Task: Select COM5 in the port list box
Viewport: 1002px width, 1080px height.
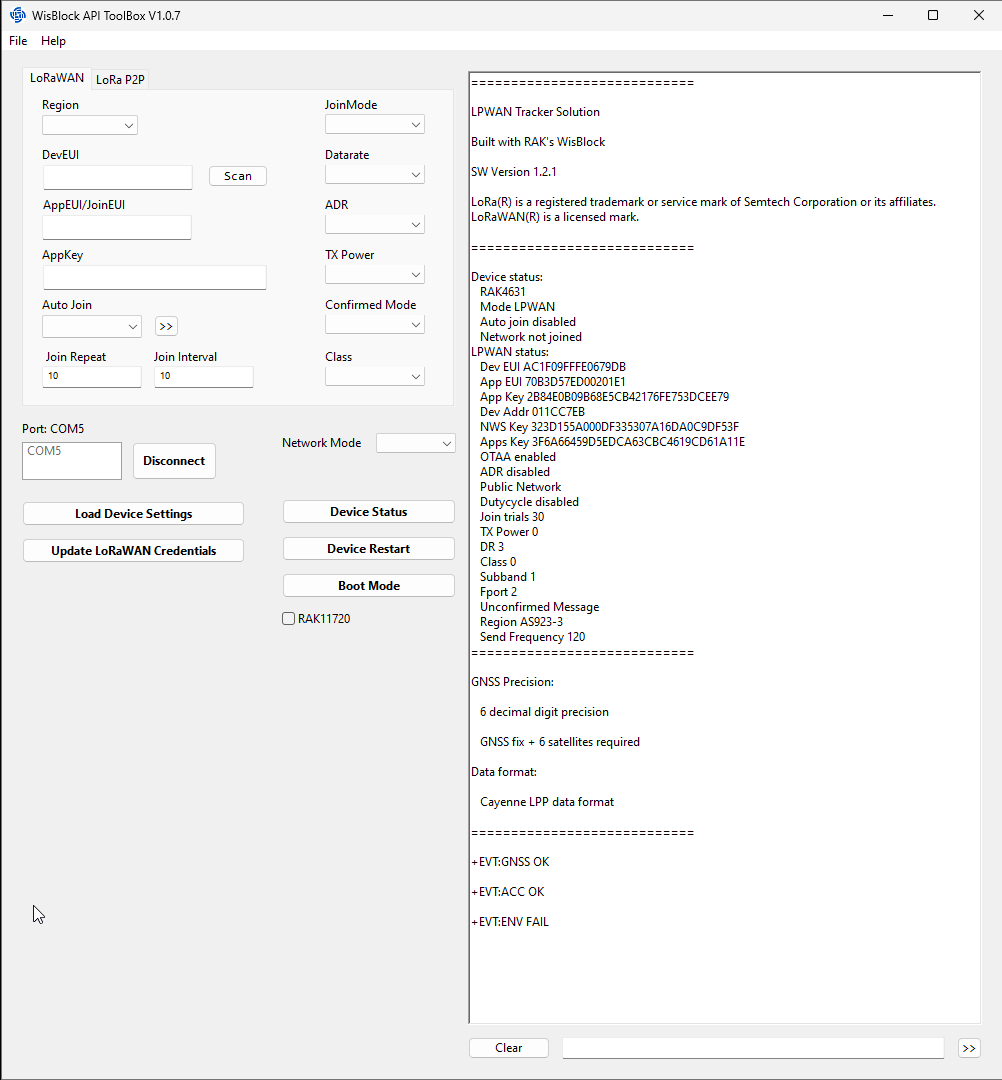Action: tap(45, 451)
